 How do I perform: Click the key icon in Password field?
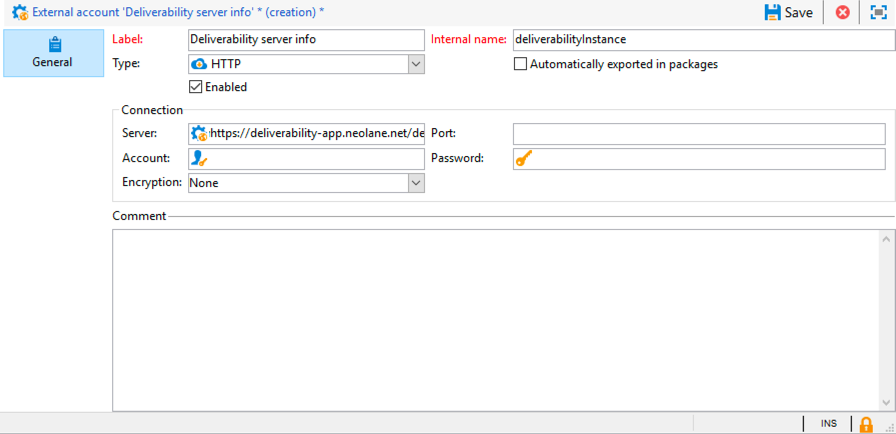point(523,159)
